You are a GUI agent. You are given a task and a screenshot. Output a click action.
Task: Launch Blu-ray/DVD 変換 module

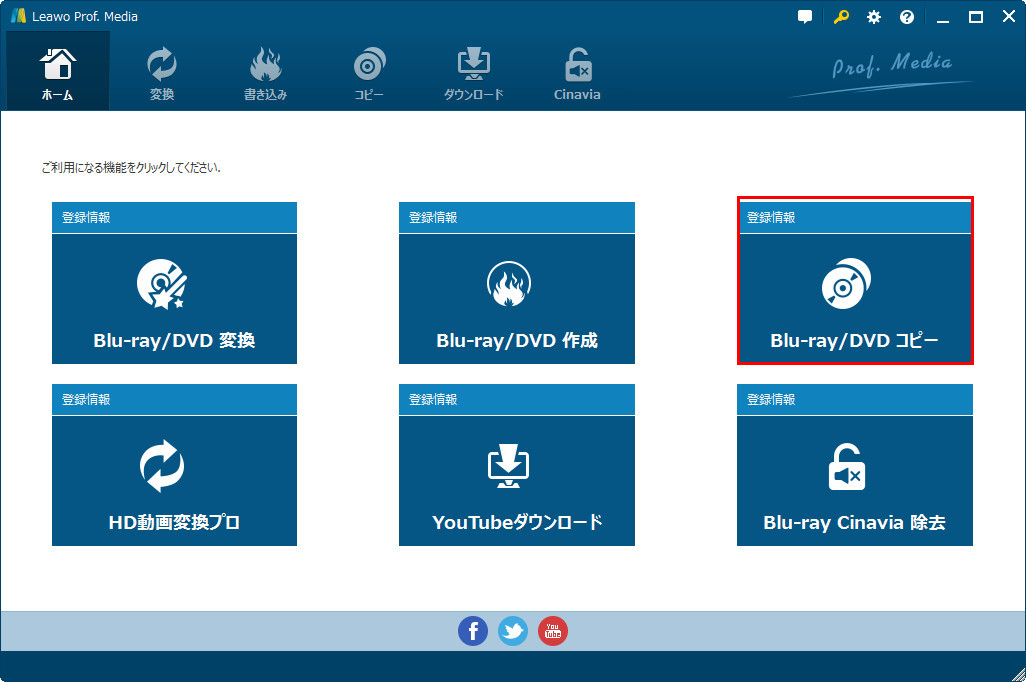pyautogui.click(x=174, y=299)
